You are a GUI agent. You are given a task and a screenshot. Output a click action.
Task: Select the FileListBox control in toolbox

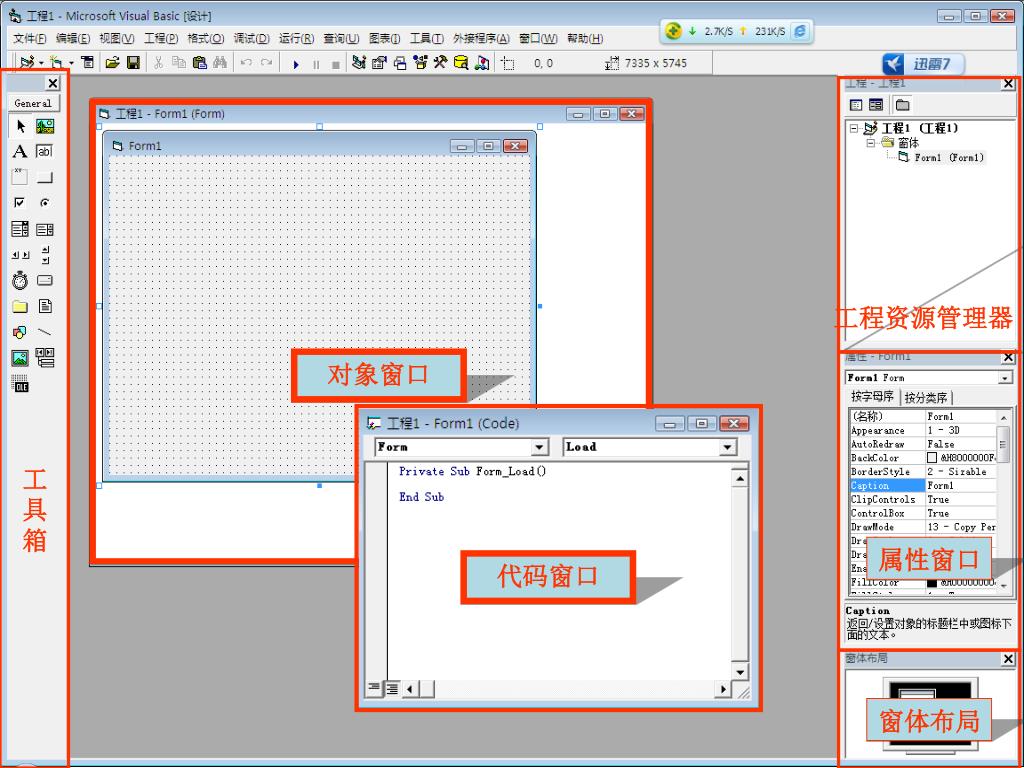coord(44,306)
